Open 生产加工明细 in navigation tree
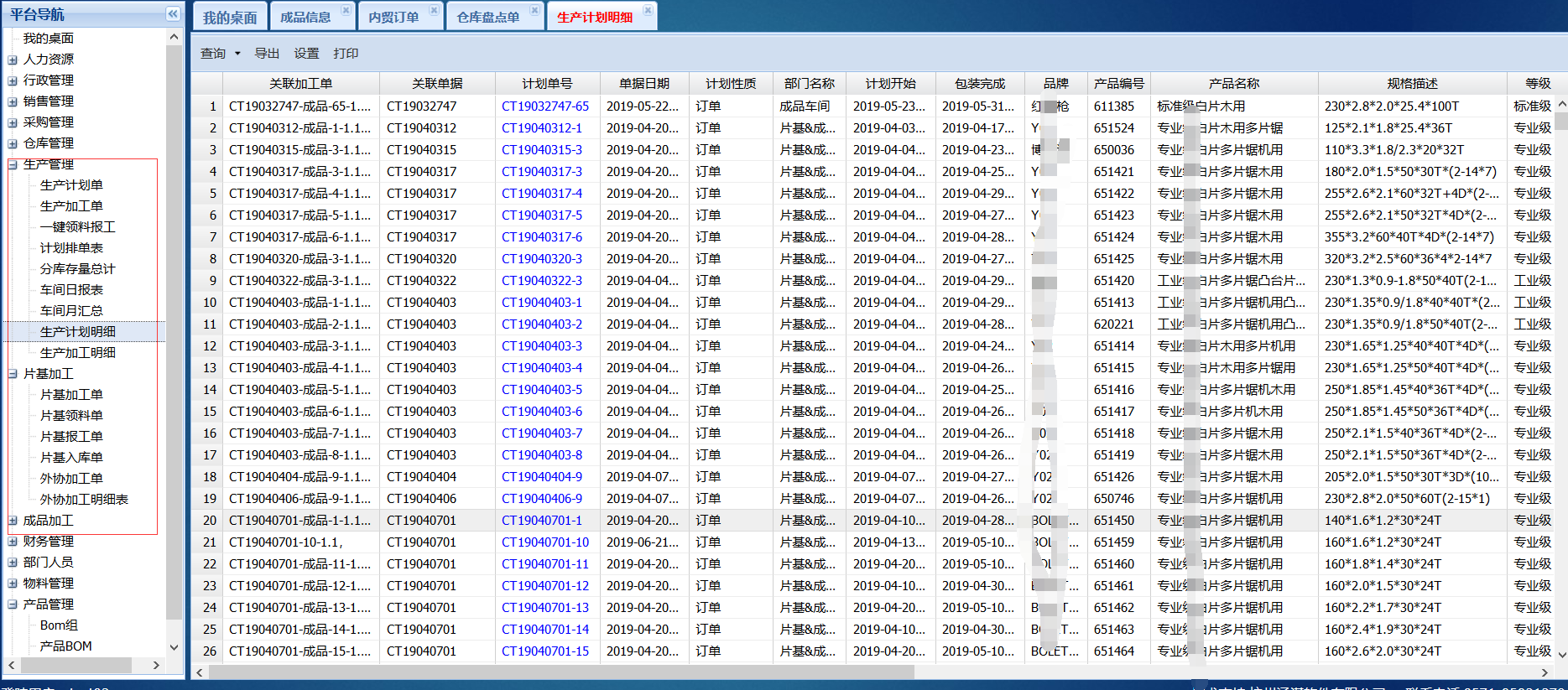Image resolution: width=1568 pixels, height=690 pixels. [78, 353]
